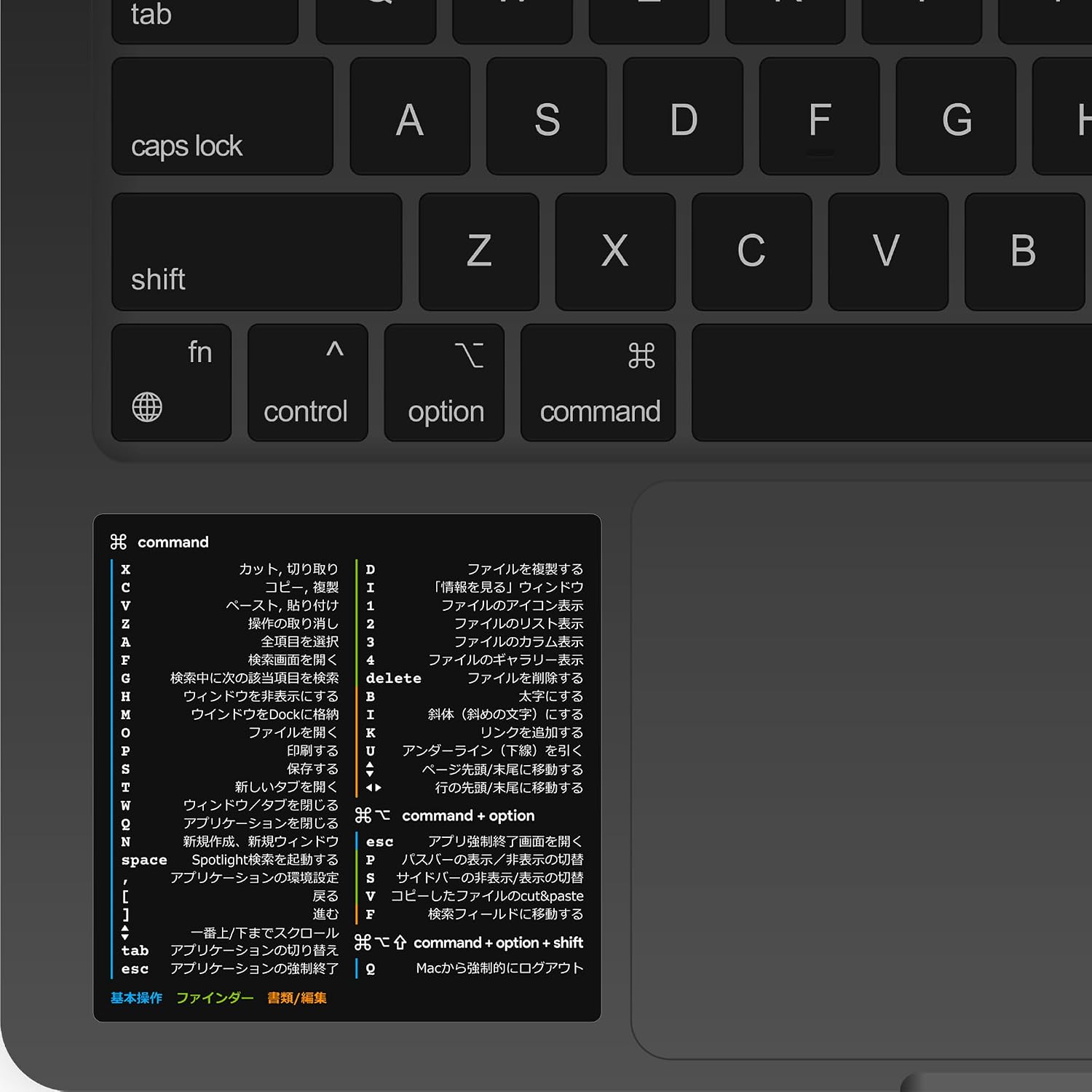The image size is (1092, 1092).
Task: Click the 'ペースト, 貼り付け' row
Action: 229,606
